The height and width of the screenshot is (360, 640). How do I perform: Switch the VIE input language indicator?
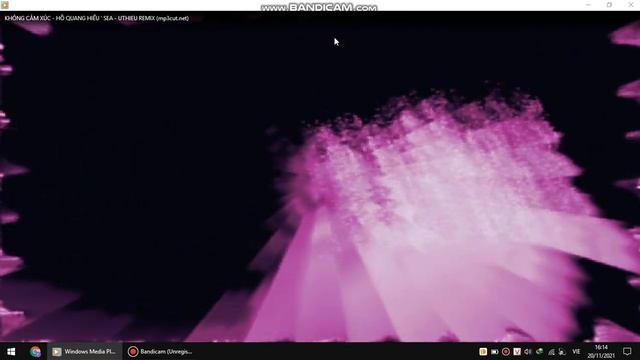[x=576, y=351]
